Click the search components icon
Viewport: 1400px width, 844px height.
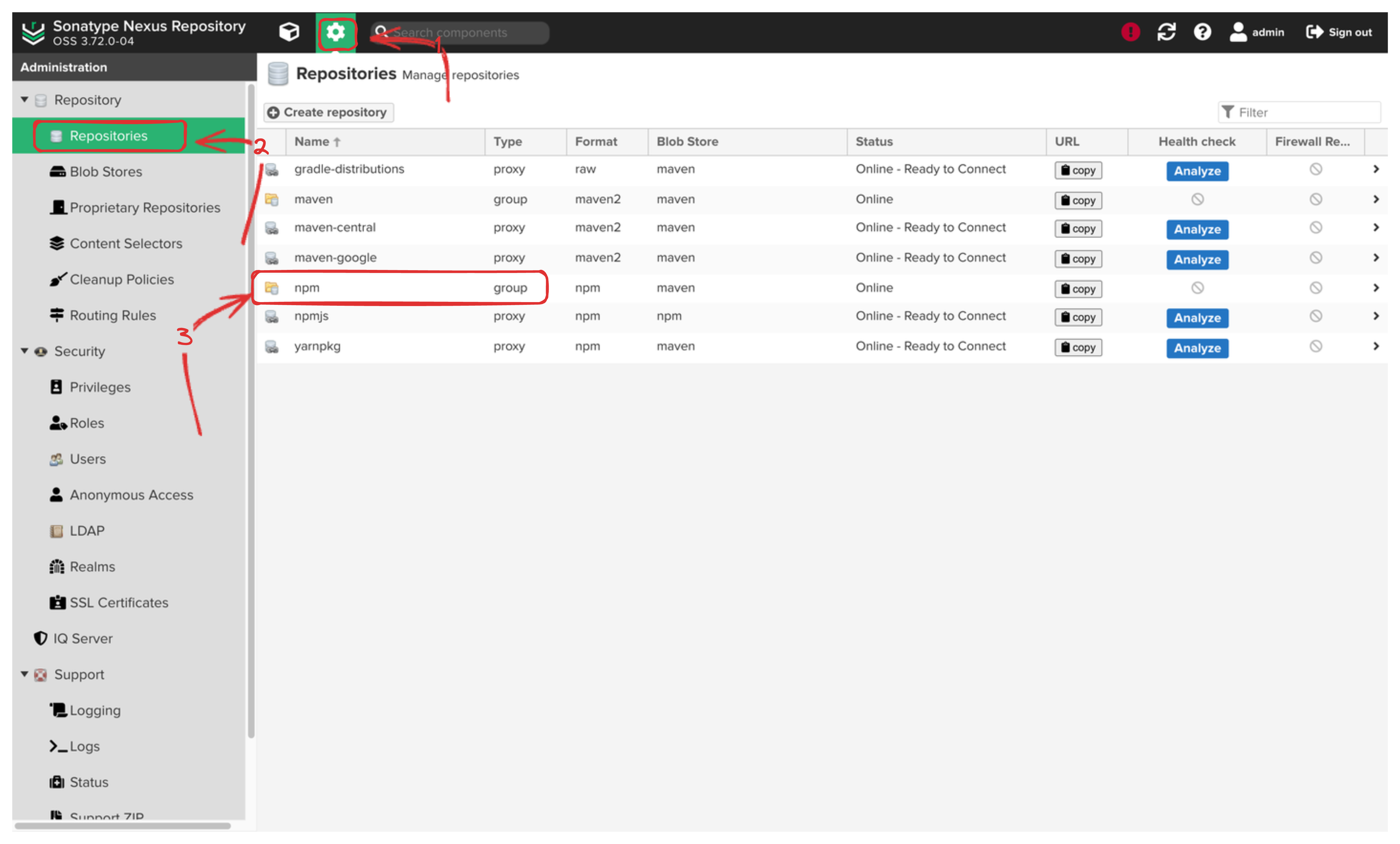click(383, 32)
